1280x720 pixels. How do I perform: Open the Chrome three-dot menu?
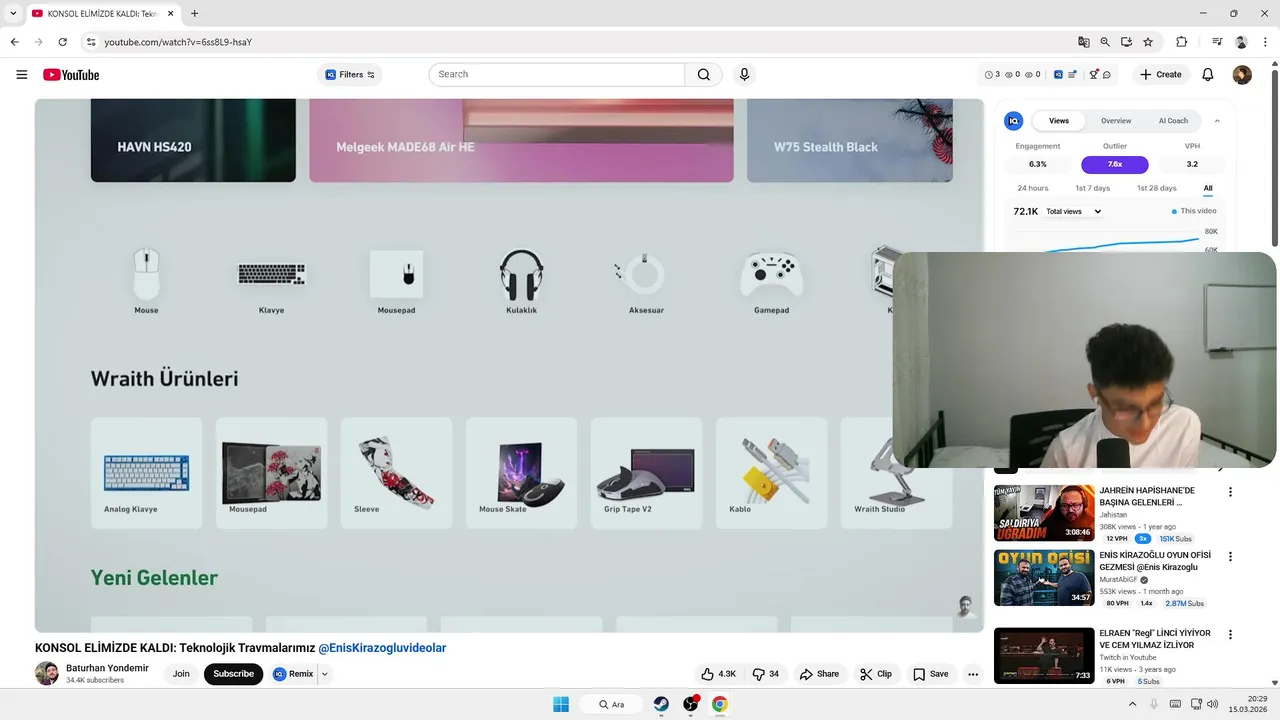pos(1266,42)
